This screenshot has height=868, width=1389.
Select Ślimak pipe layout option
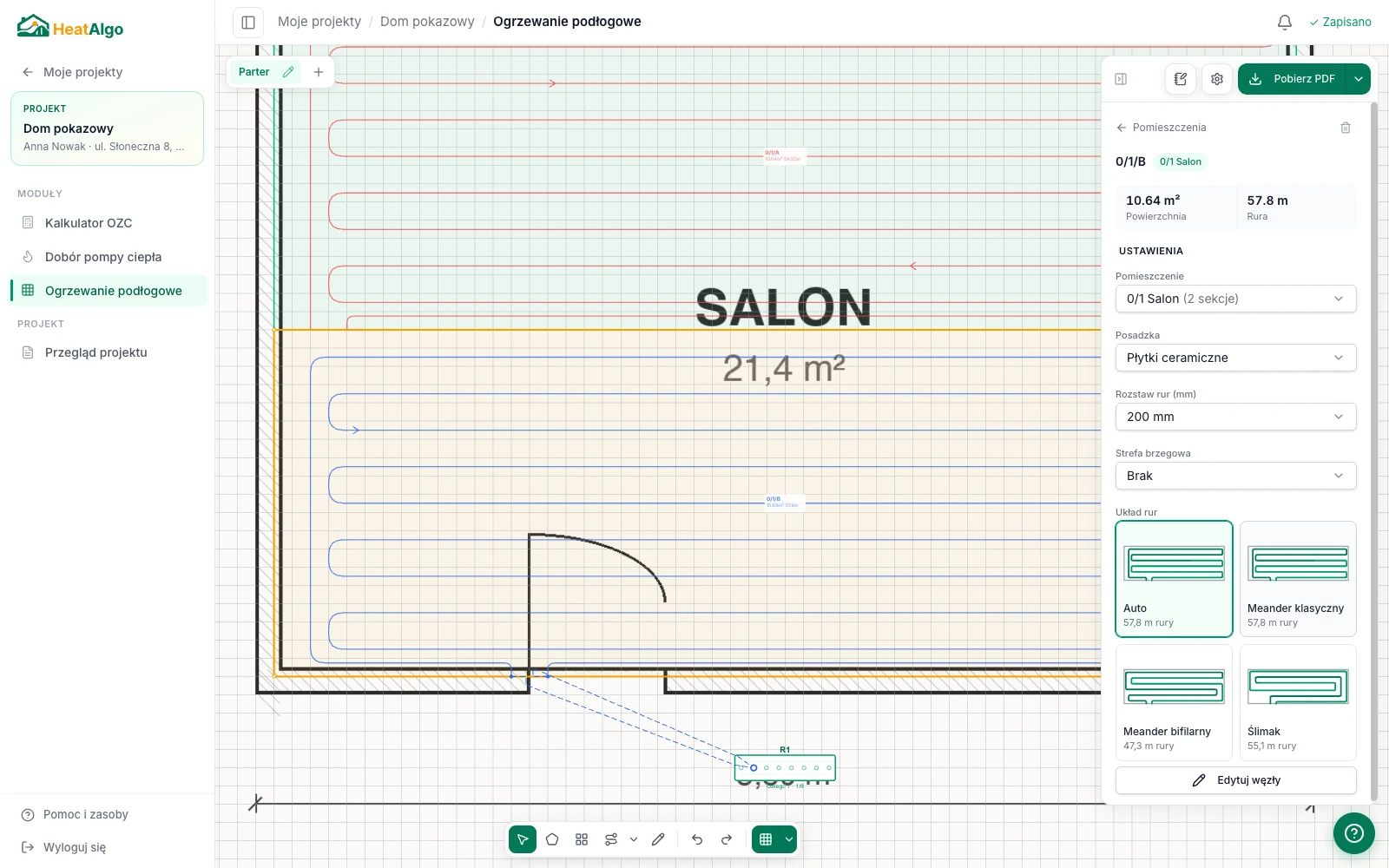(1298, 702)
